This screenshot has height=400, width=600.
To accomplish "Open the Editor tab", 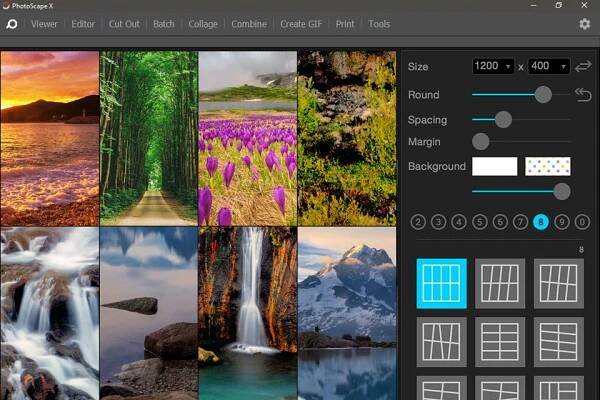I will [82, 23].
